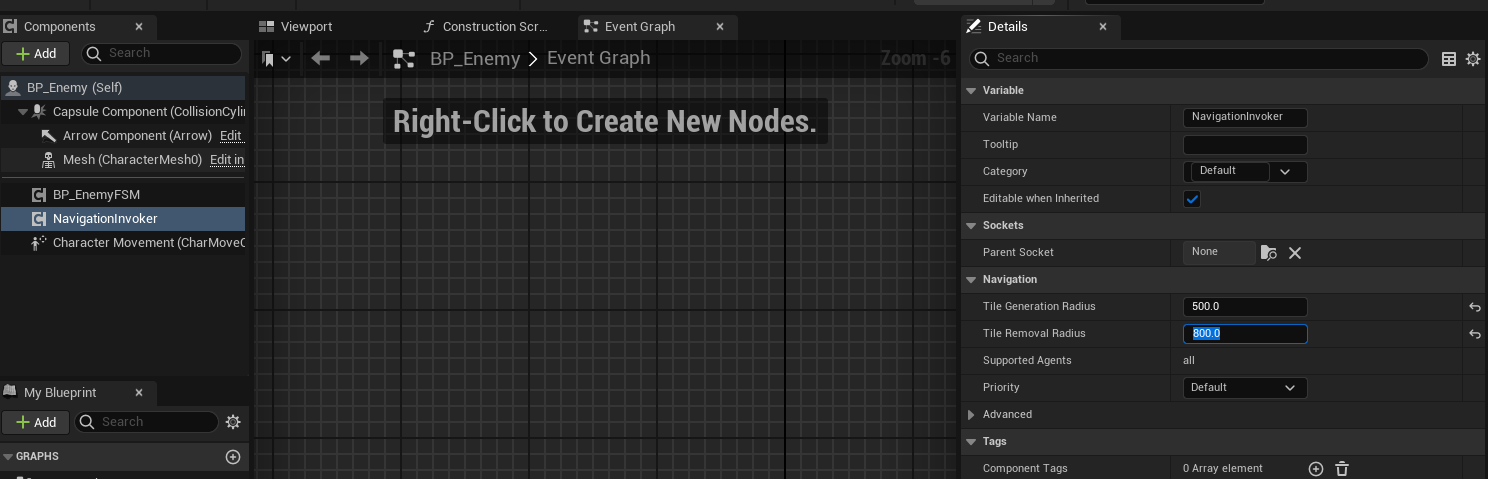The image size is (1488, 479).
Task: Reset Tile Removal Radius to default
Action: click(x=1474, y=334)
